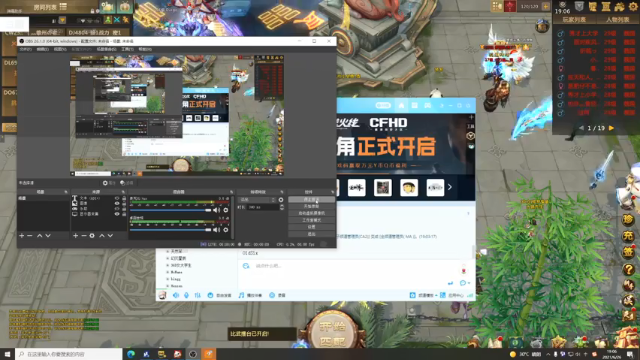Expand the blngg channel tree node
The height and width of the screenshot is (360, 640).
[168, 279]
